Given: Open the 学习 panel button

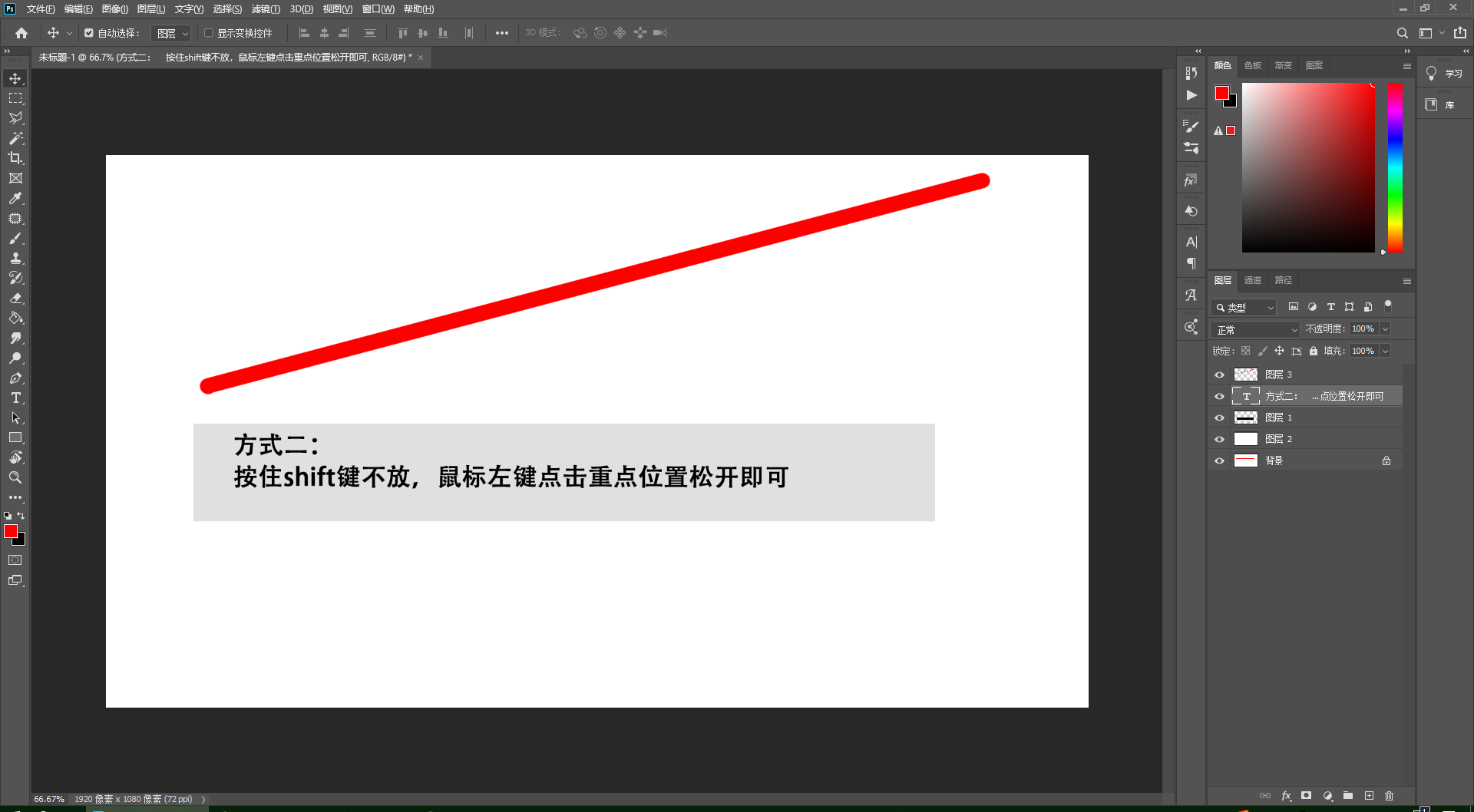Looking at the screenshot, I should [x=1445, y=74].
